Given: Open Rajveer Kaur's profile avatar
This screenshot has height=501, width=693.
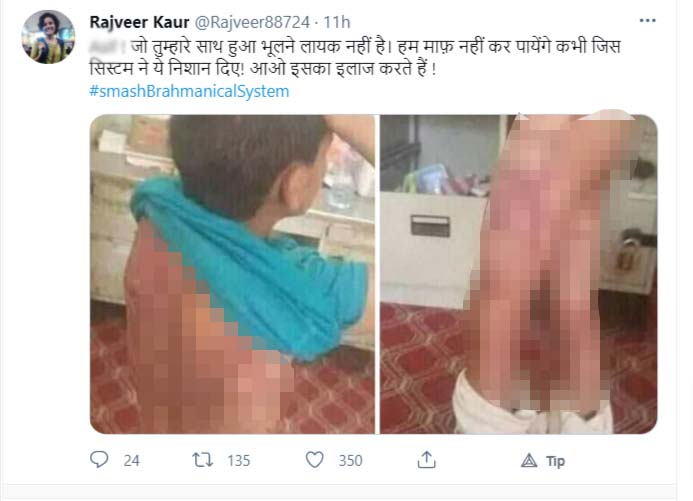Looking at the screenshot, I should pyautogui.click(x=48, y=37).
